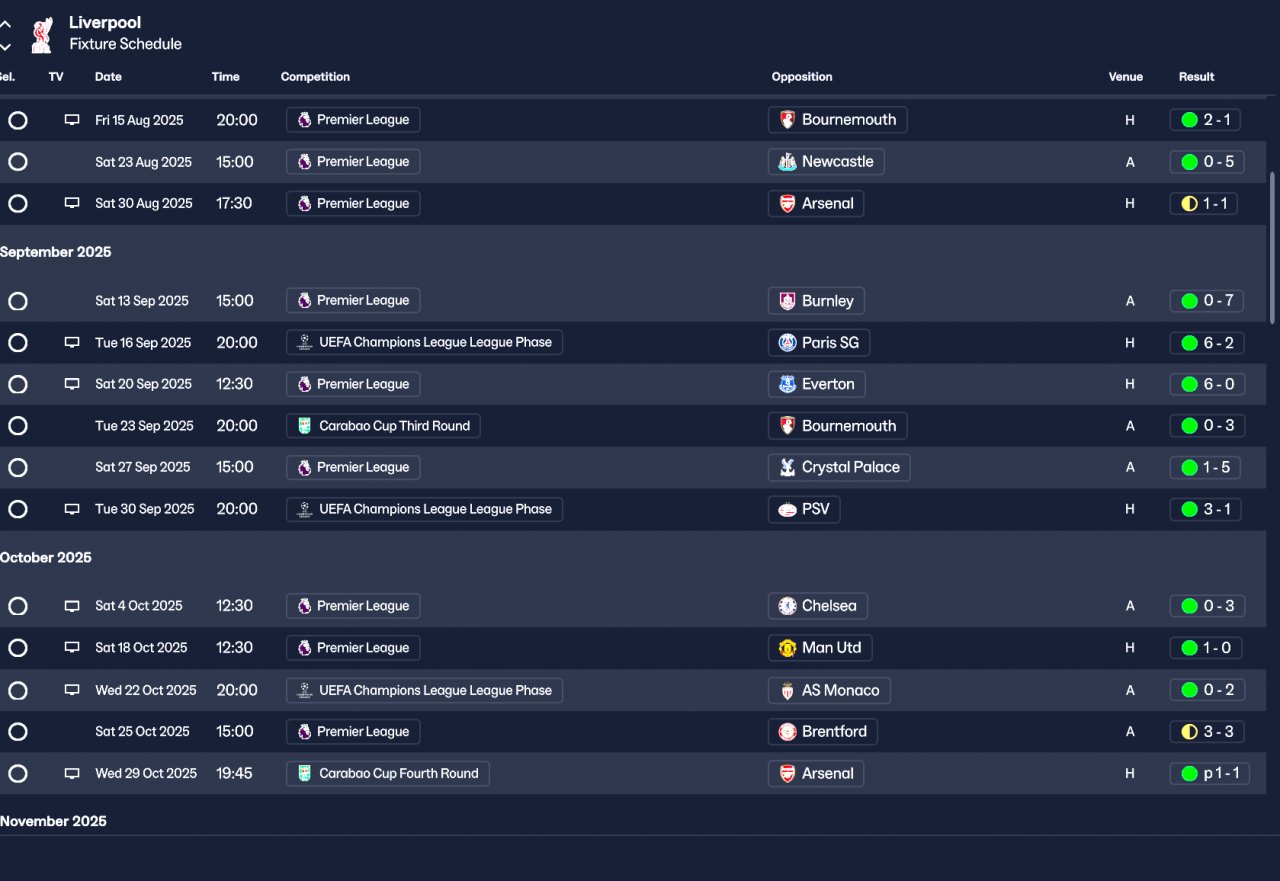The height and width of the screenshot is (881, 1280).
Task: Sort by the Result column header
Action: [x=1196, y=77]
